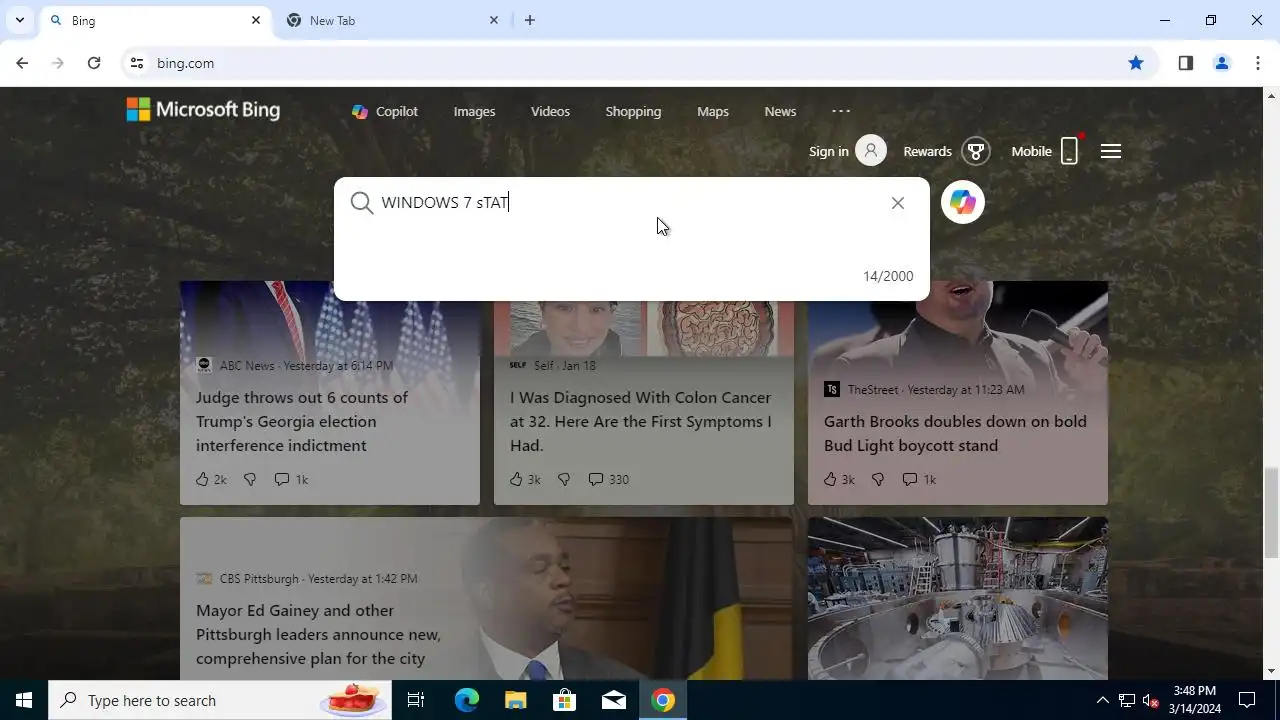The image size is (1280, 720).
Task: Launch Microsoft Edge from the taskbar
Action: (466, 700)
